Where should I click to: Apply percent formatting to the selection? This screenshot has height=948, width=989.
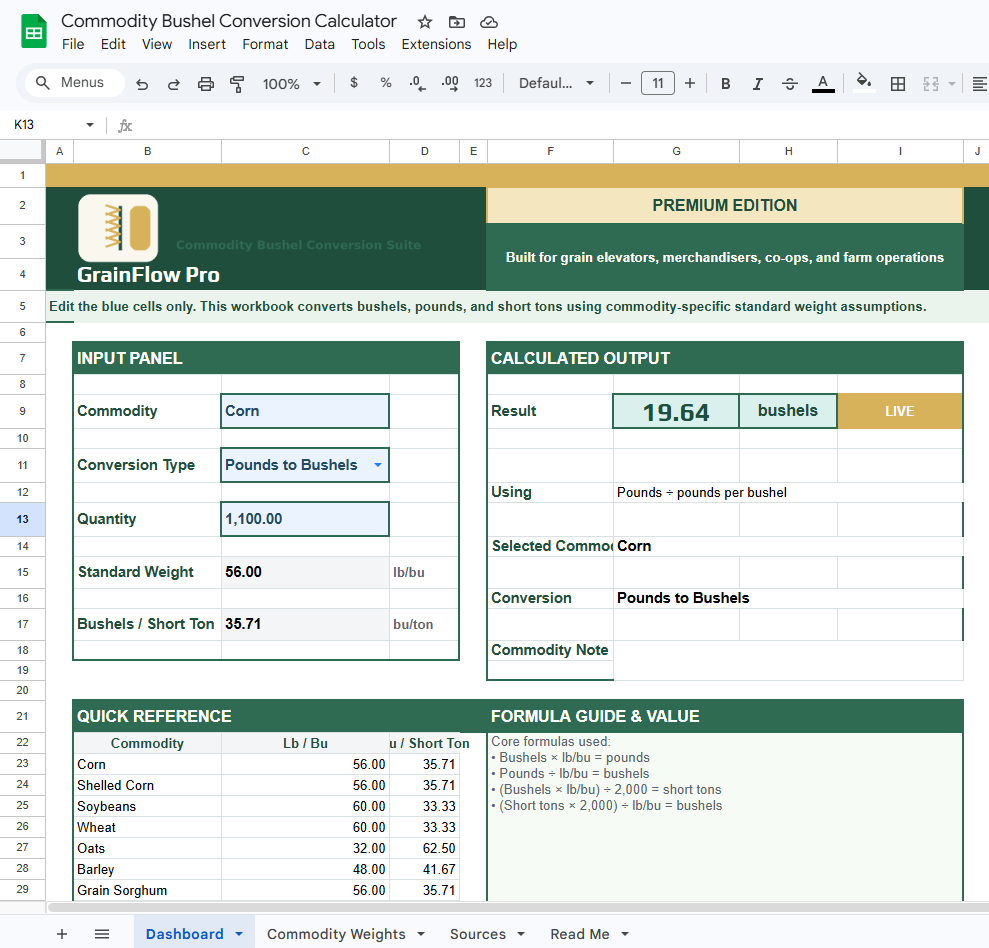386,84
